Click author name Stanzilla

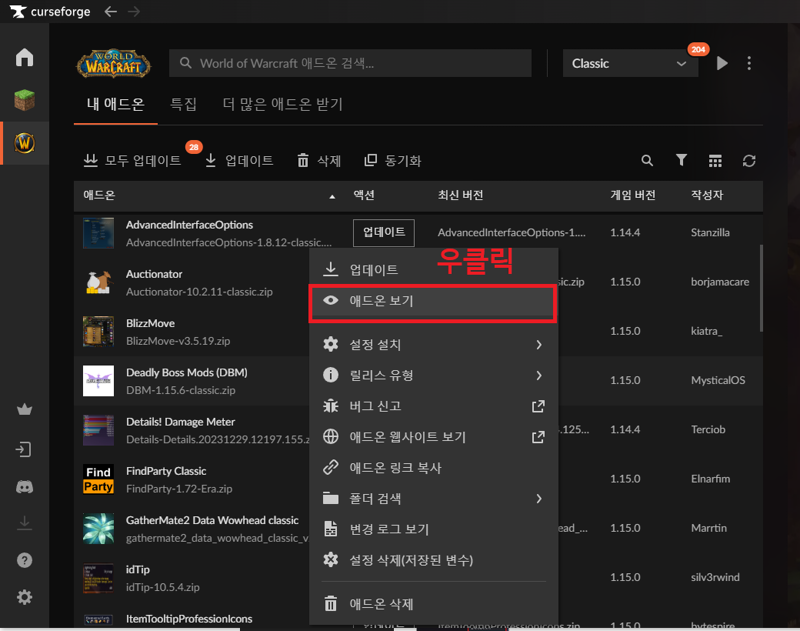click(710, 233)
